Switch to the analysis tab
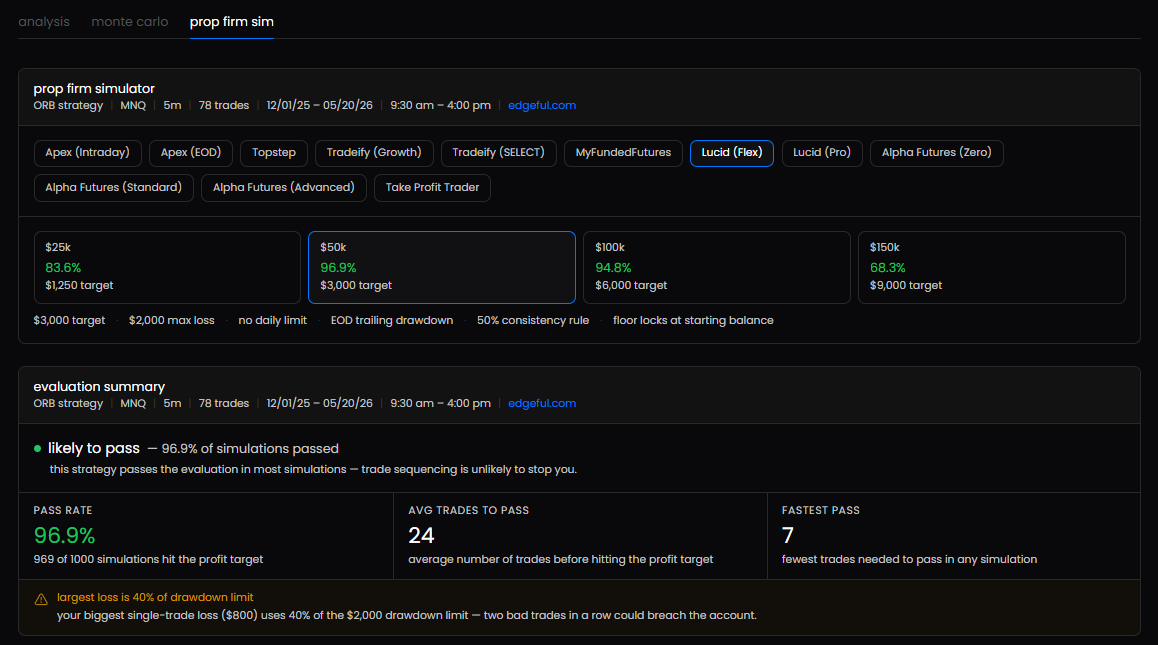Viewport: 1158px width, 645px height. [x=44, y=22]
